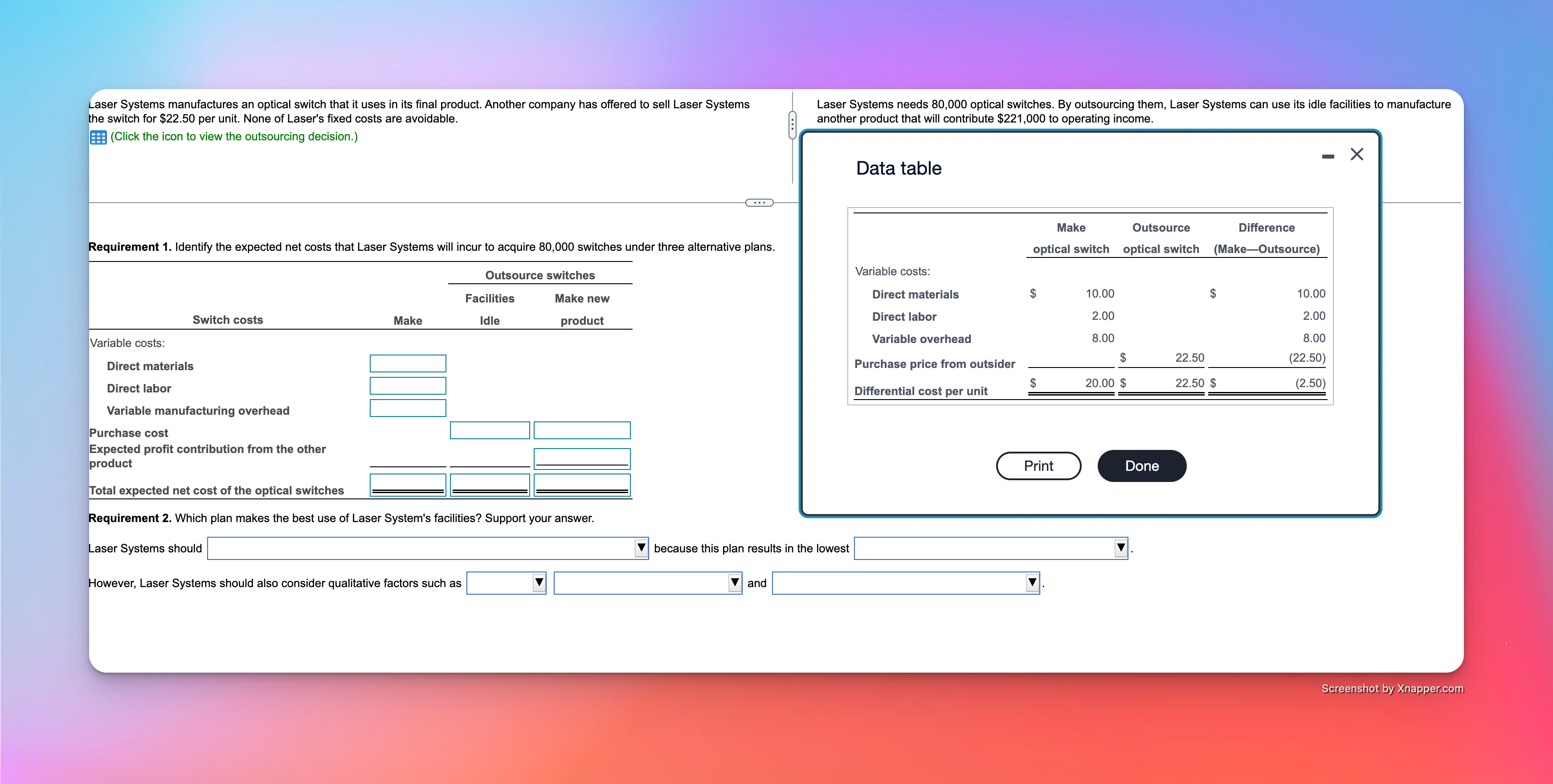Click the vertical pane splitter handle
This screenshot has width=1553, height=784.
click(x=792, y=125)
